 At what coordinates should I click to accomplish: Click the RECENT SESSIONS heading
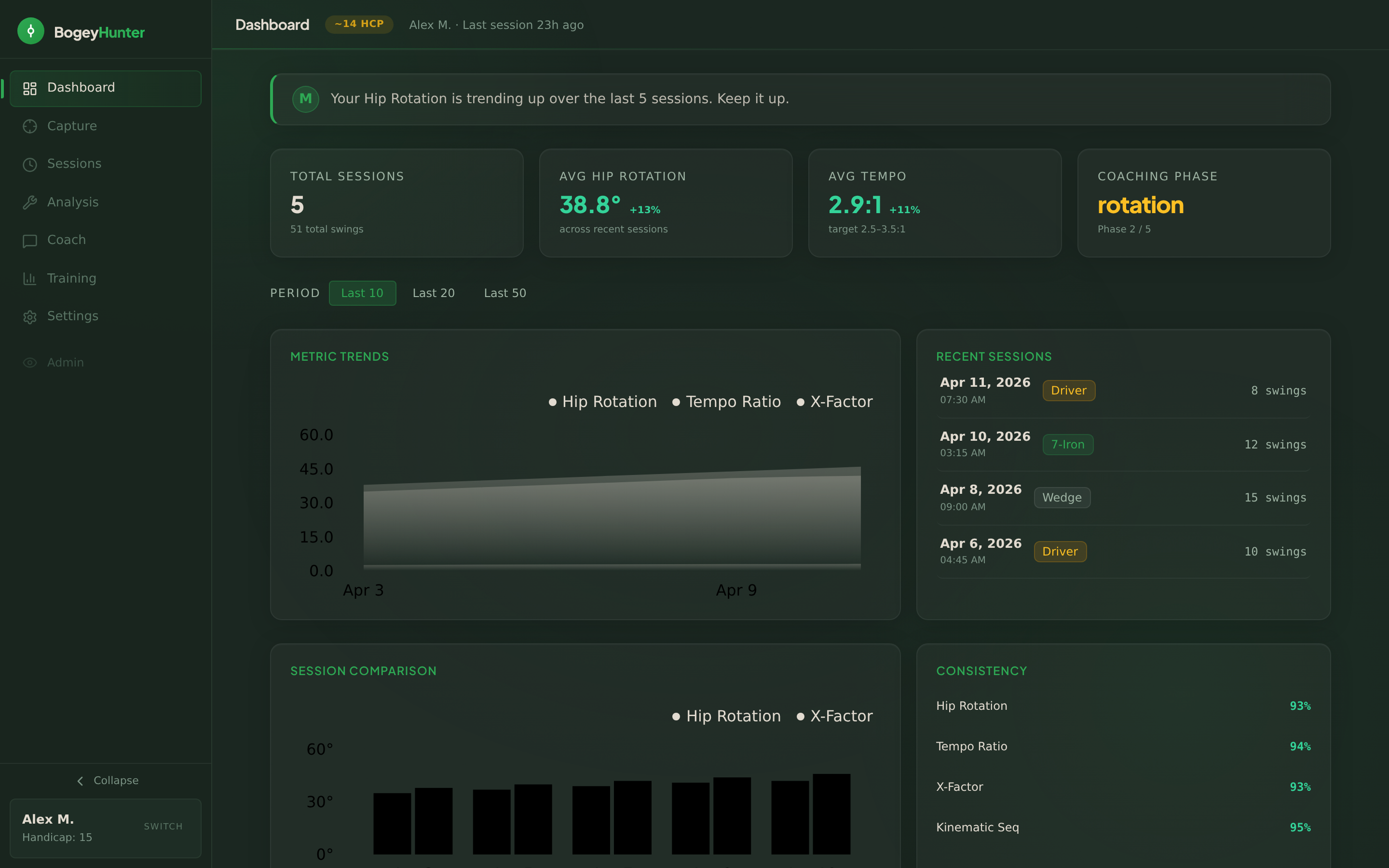994,356
